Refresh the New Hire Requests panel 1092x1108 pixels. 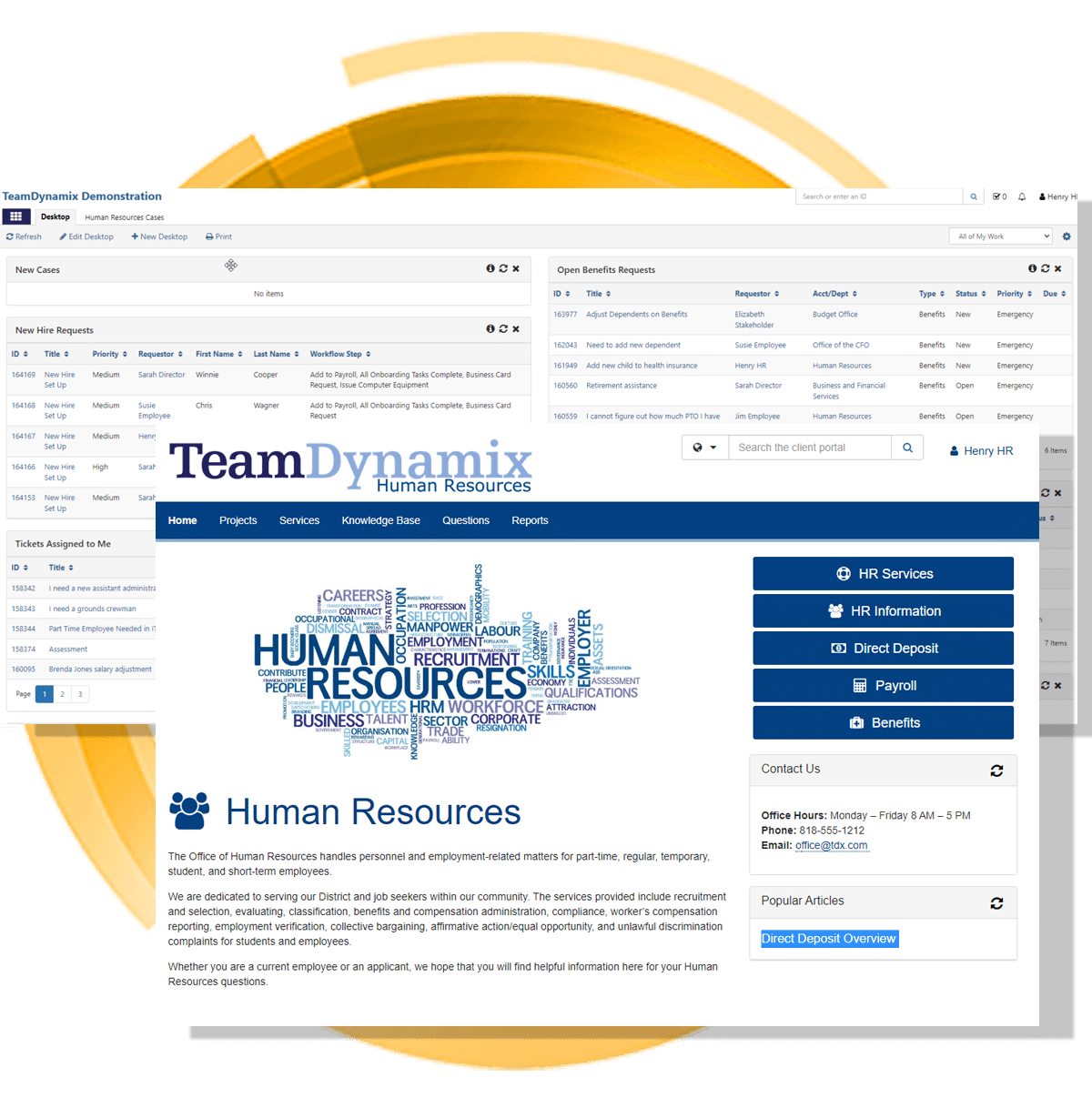503,329
